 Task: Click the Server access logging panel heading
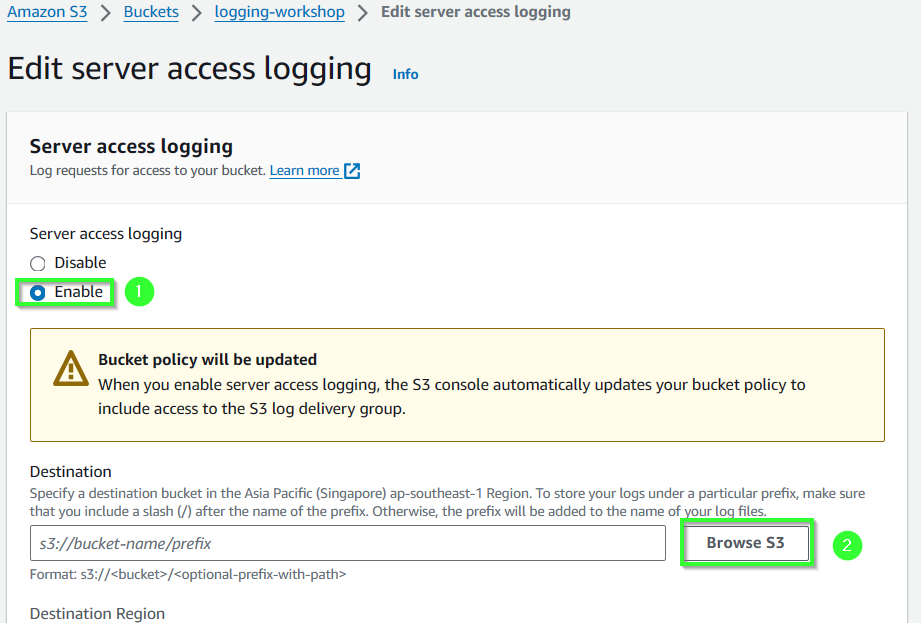click(131, 146)
